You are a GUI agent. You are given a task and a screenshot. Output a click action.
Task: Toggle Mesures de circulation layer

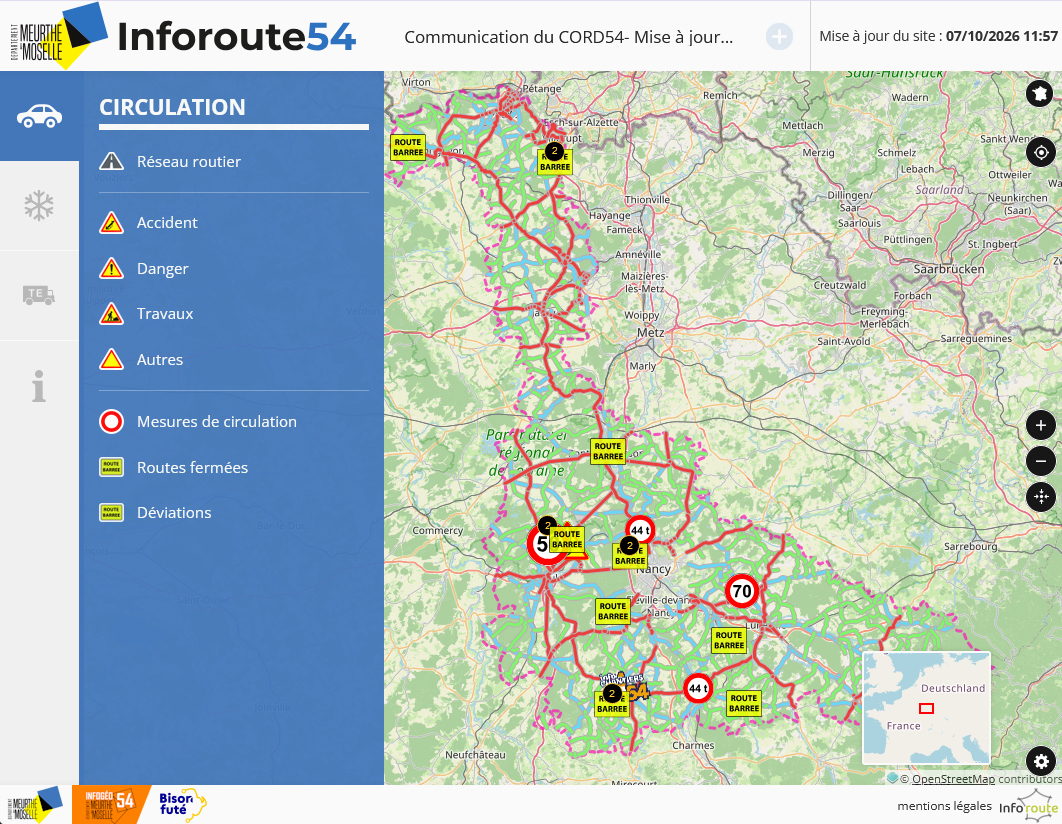[198, 421]
